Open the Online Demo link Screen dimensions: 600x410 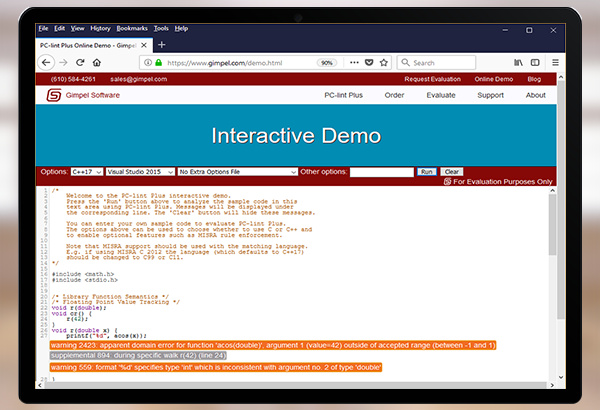point(494,79)
